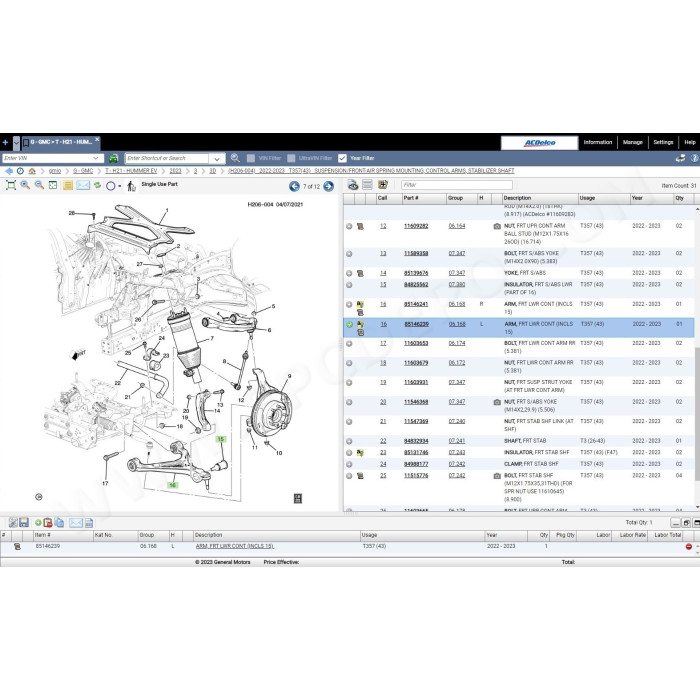Select the G-GMC > T-H21 HUMMER tab
Image resolution: width=700 pixels, height=700 pixels.
tap(60, 142)
